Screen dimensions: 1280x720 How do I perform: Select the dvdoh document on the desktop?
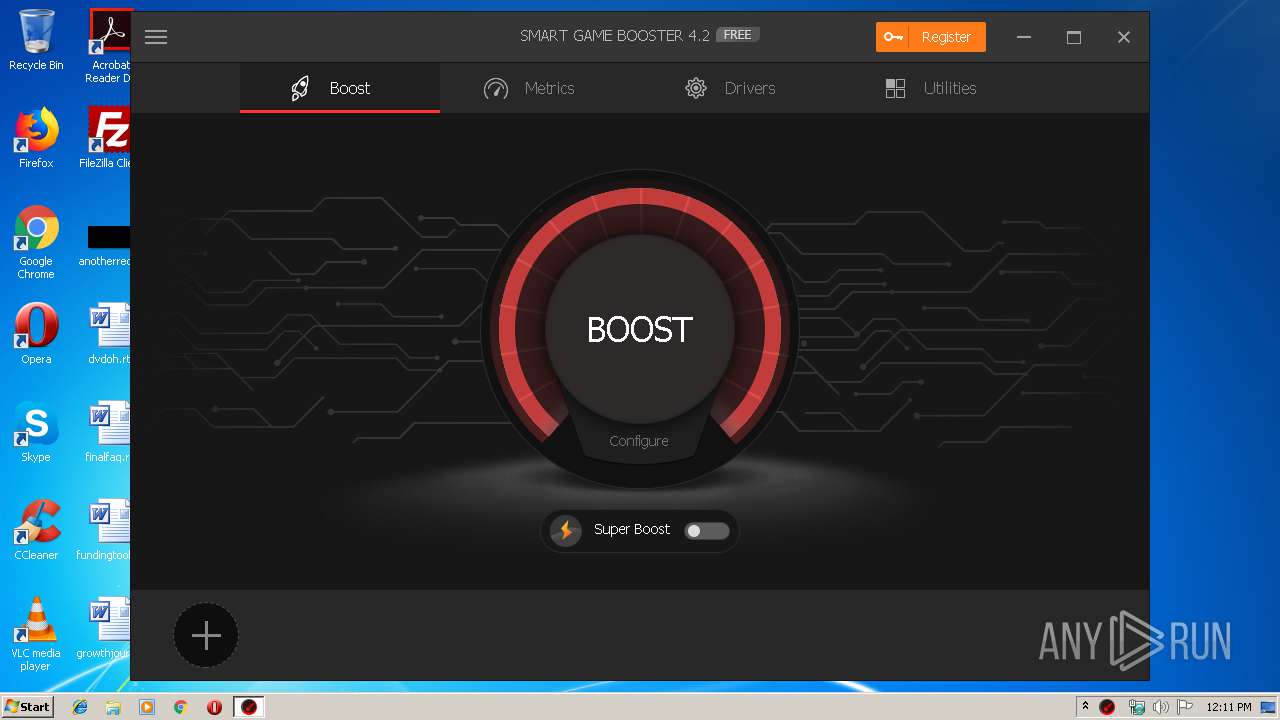tap(110, 334)
